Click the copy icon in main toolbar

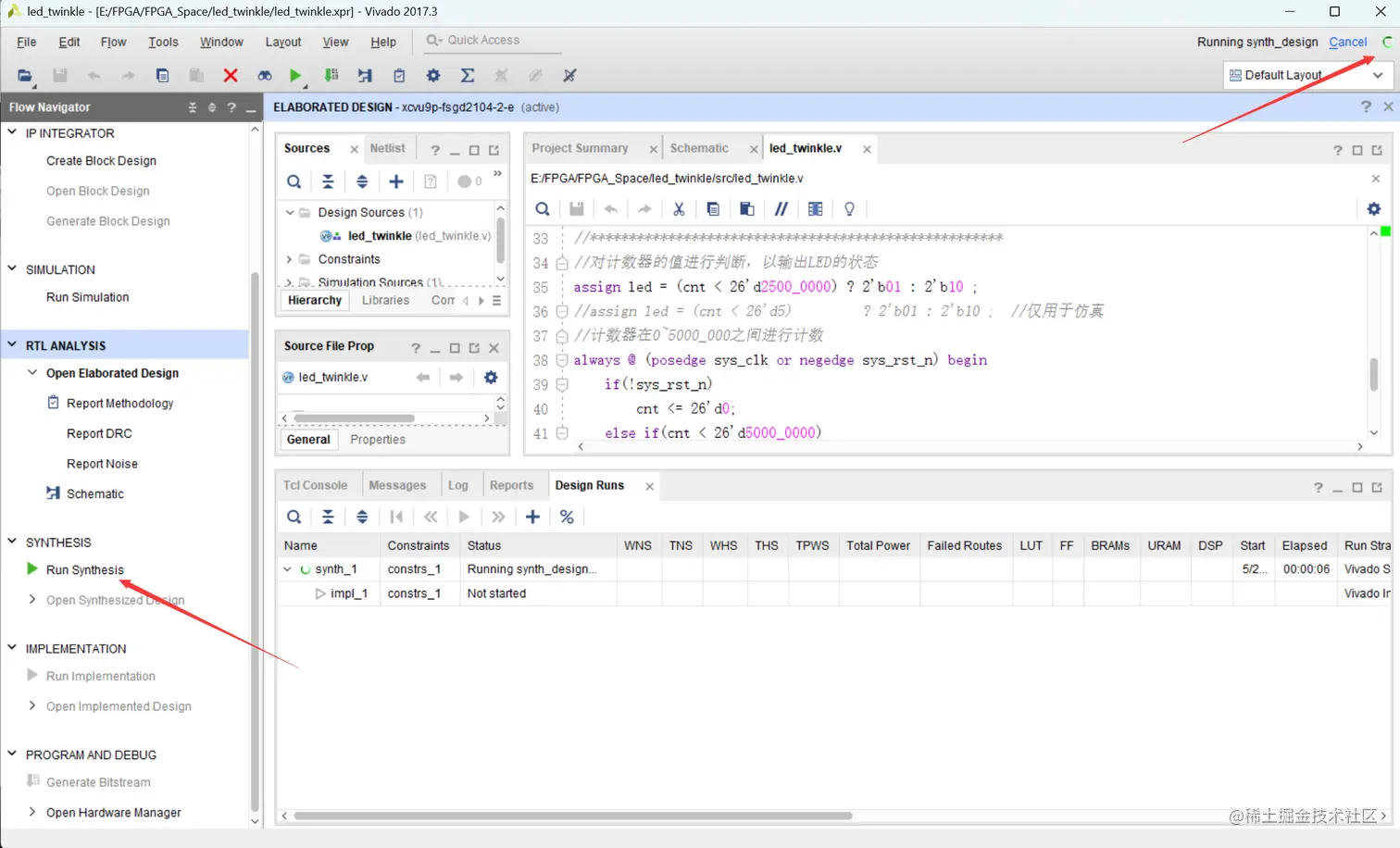162,76
